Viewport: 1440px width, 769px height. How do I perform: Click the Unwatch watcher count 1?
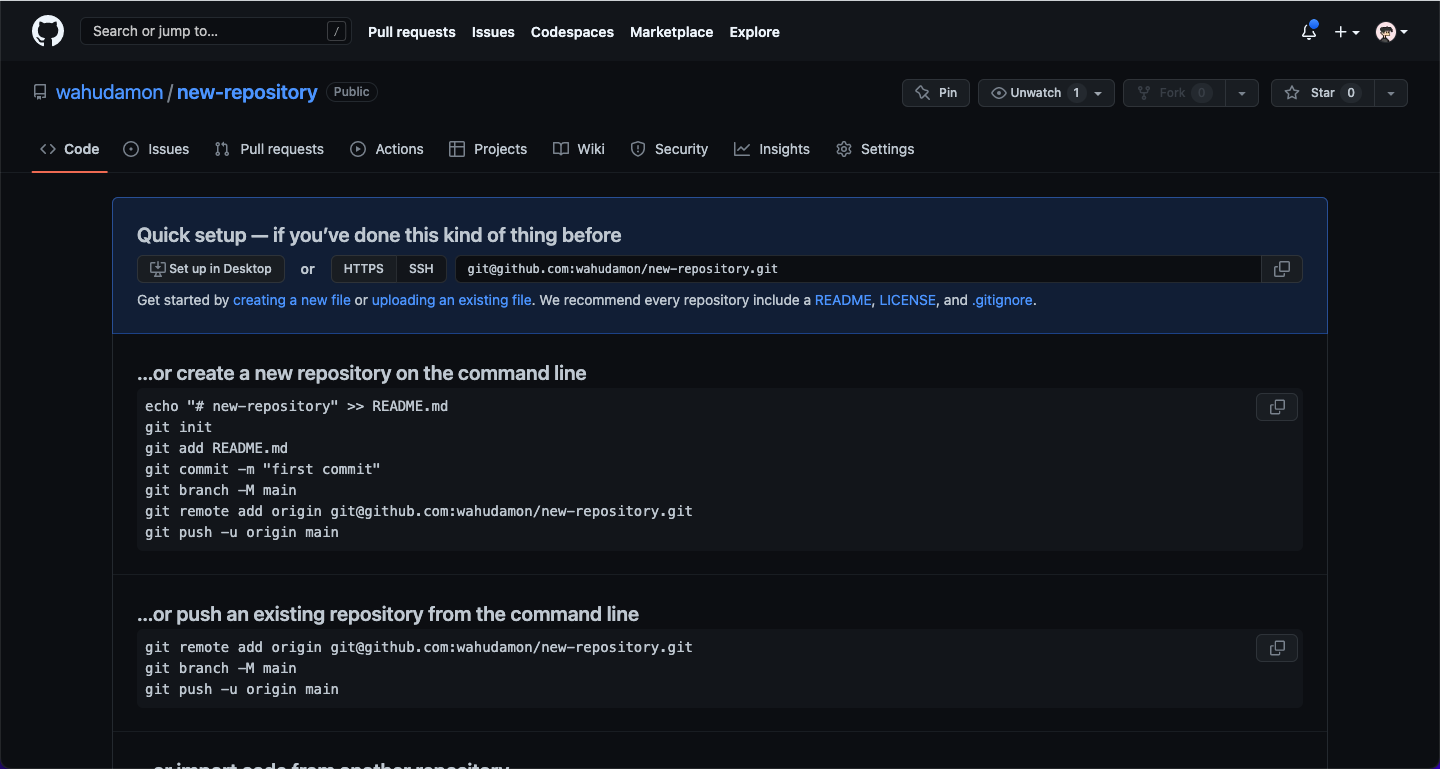pos(1077,93)
